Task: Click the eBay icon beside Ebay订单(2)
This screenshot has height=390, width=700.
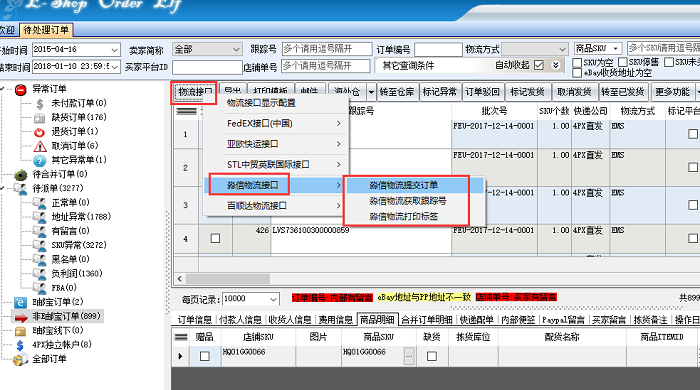Action: tap(20, 302)
